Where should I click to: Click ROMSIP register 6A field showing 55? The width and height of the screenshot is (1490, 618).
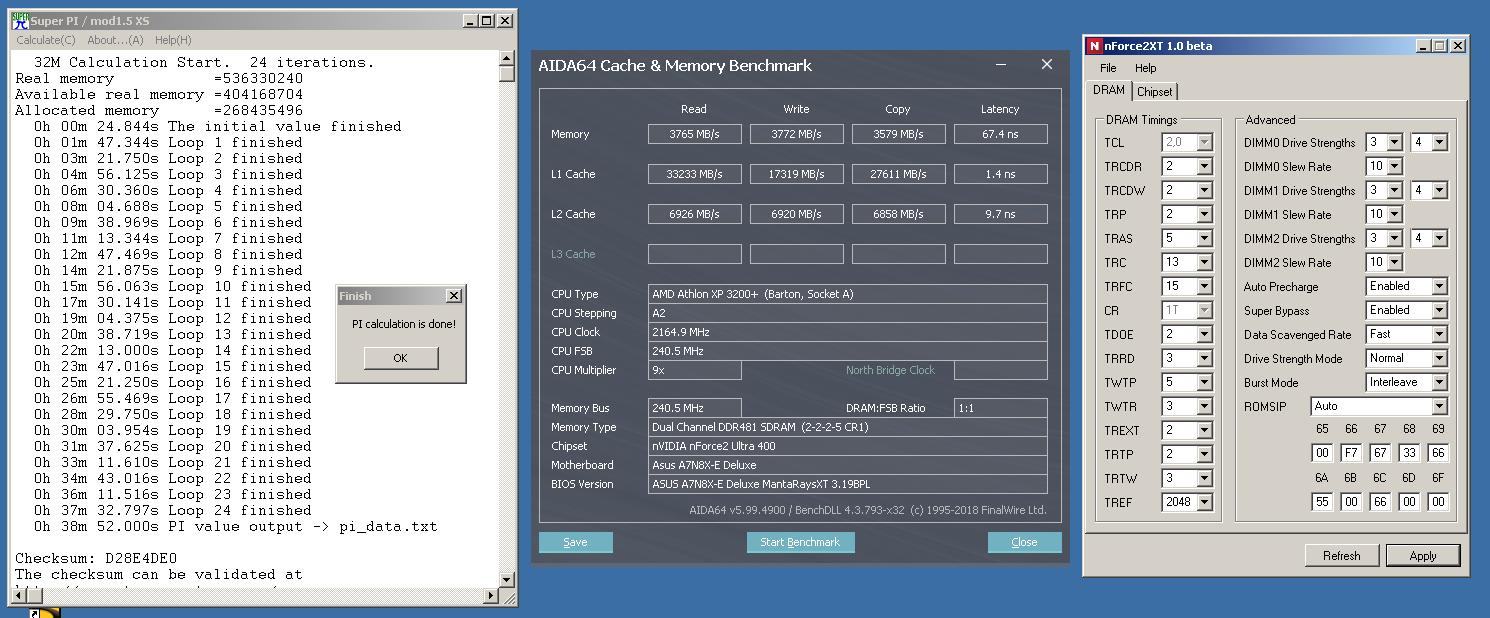[x=1322, y=502]
